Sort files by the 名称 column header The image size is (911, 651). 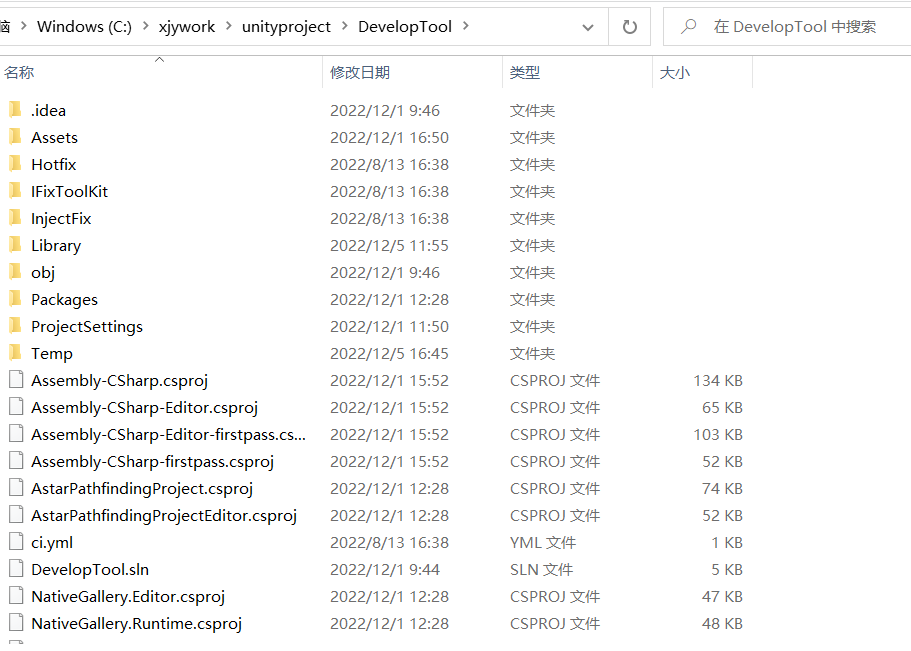pyautogui.click(x=19, y=72)
